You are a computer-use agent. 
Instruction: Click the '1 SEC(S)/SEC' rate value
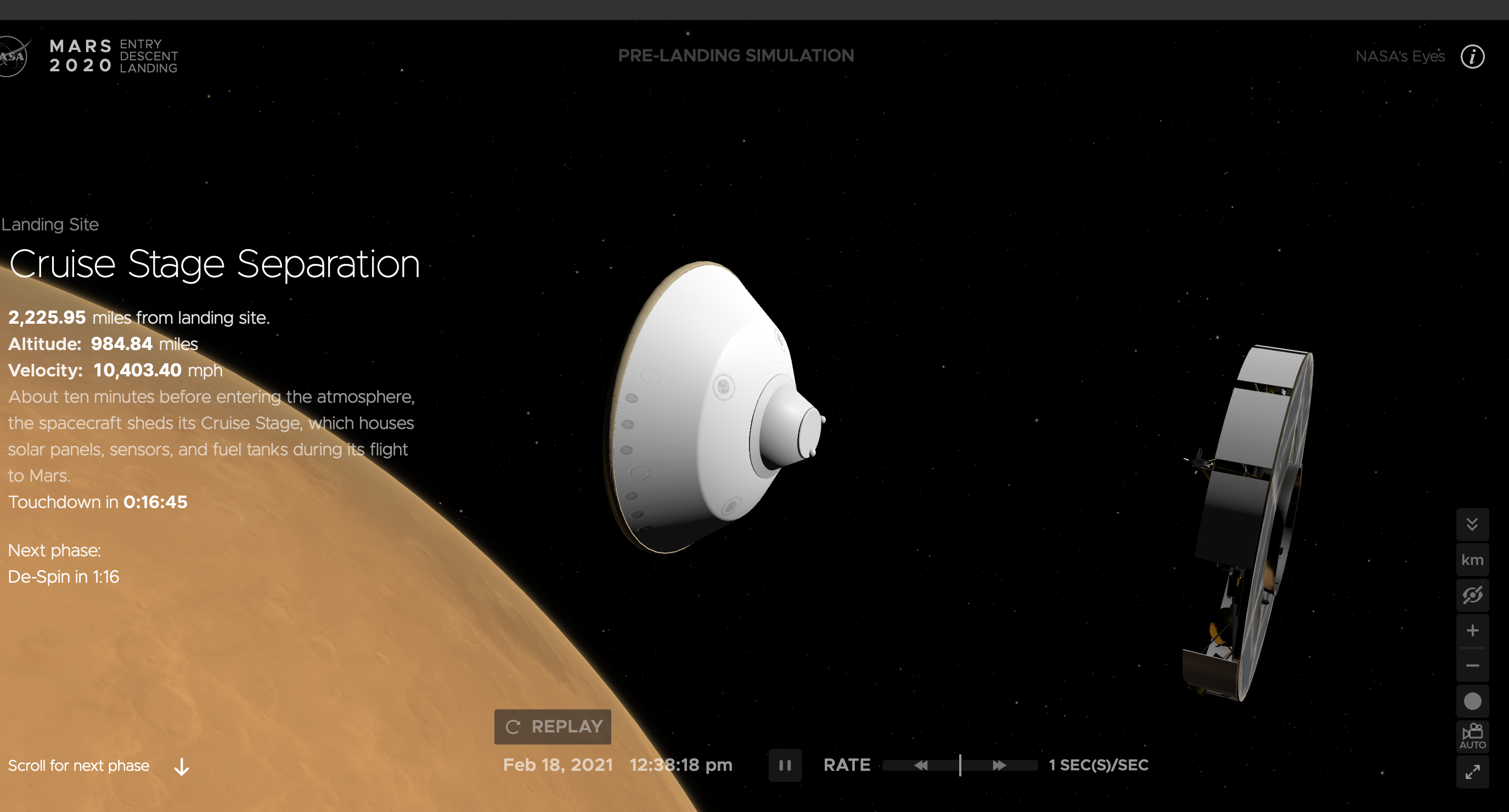pos(1099,765)
